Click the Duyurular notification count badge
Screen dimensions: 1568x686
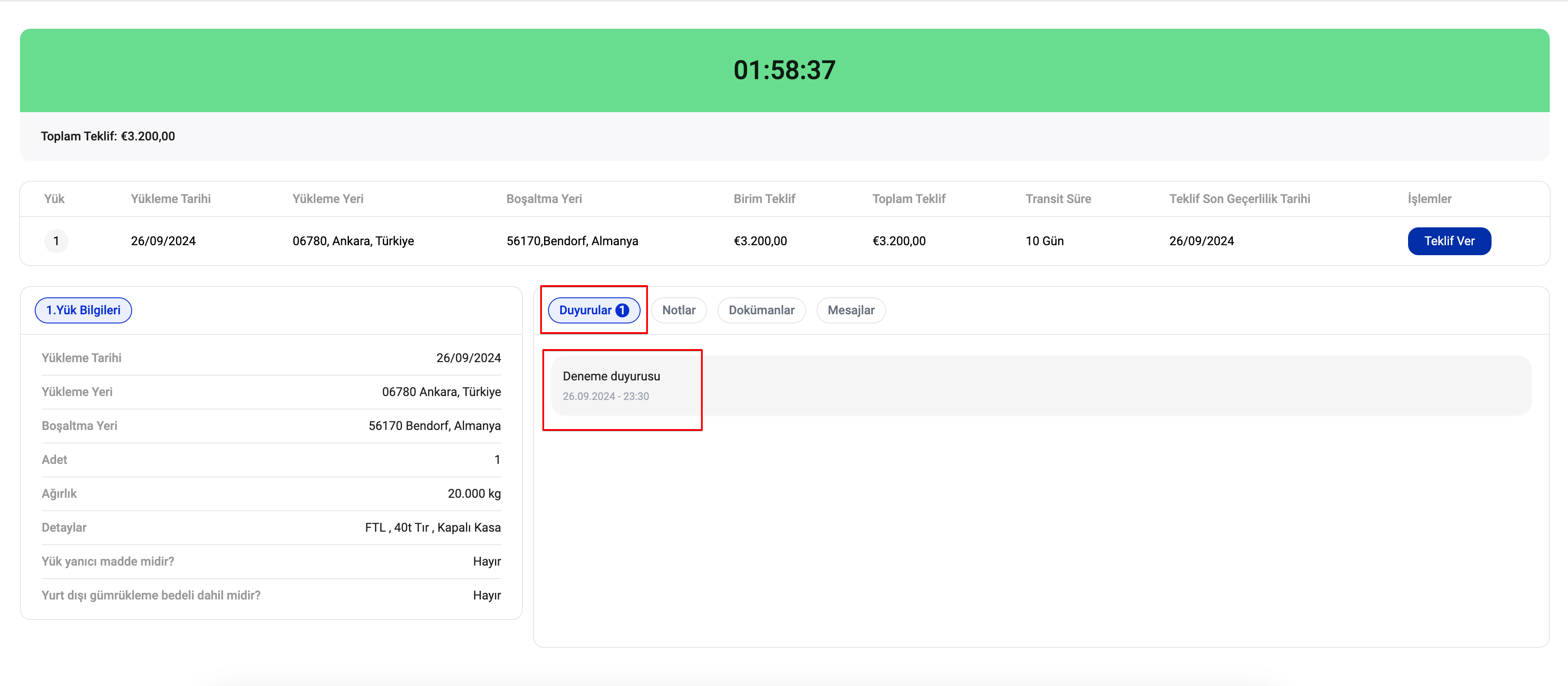coord(621,310)
